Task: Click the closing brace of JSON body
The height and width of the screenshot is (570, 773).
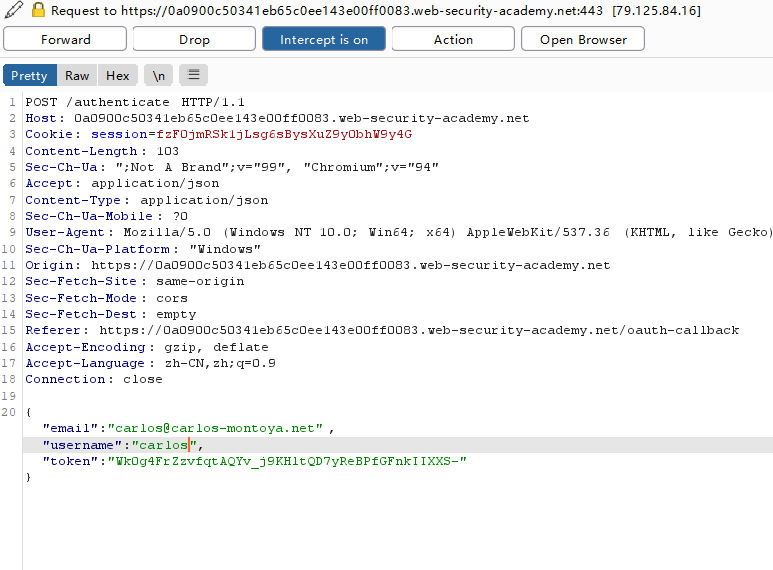Action: coord(28,477)
